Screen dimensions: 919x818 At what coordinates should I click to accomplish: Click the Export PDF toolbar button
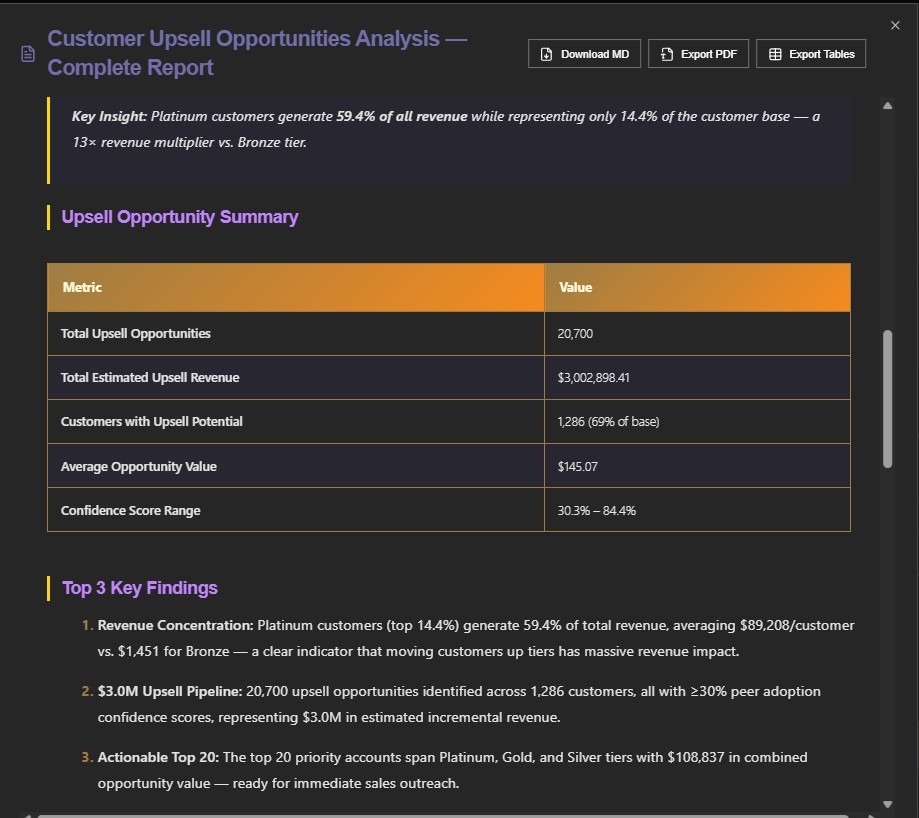point(698,53)
